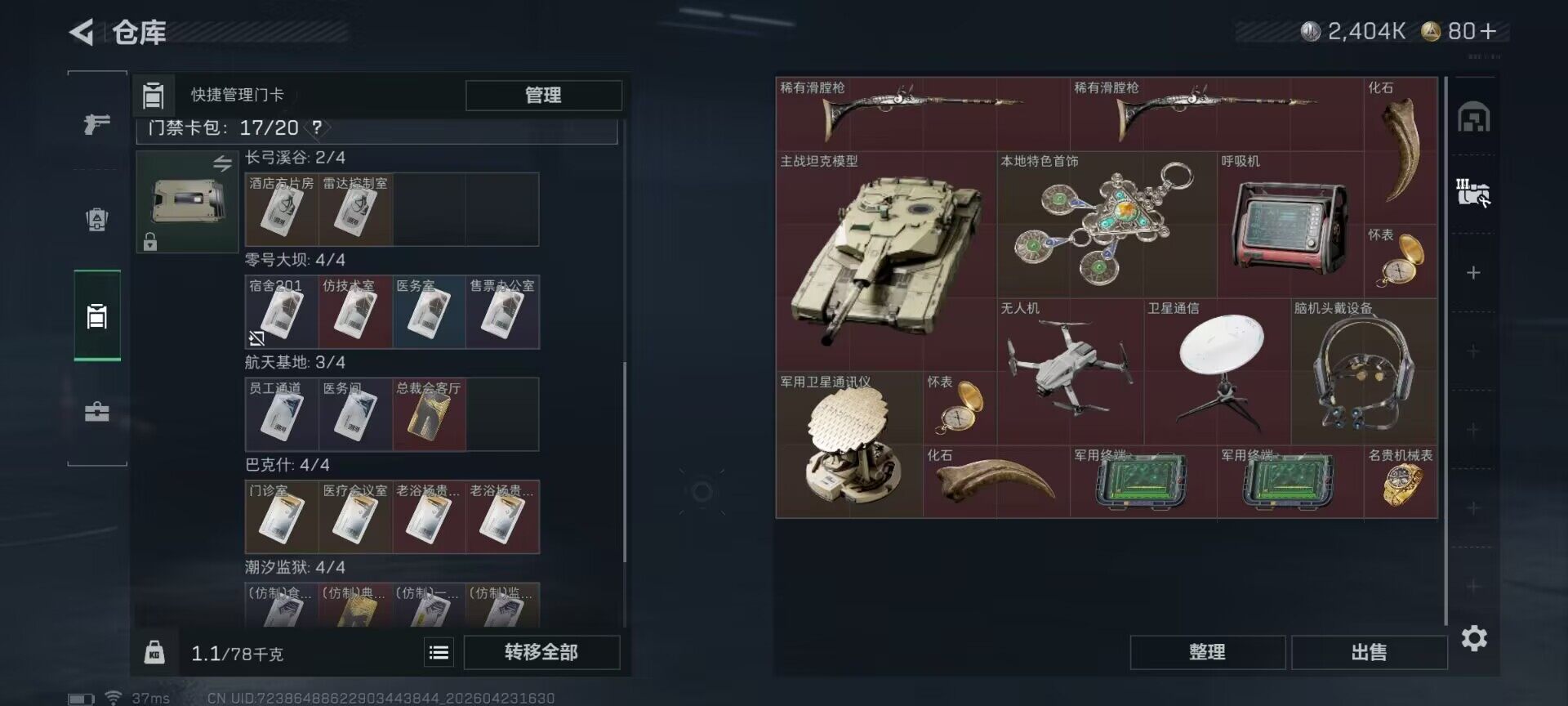The width and height of the screenshot is (1568, 706).
Task: Open the help question mark near 门禁卡包
Action: [317, 127]
